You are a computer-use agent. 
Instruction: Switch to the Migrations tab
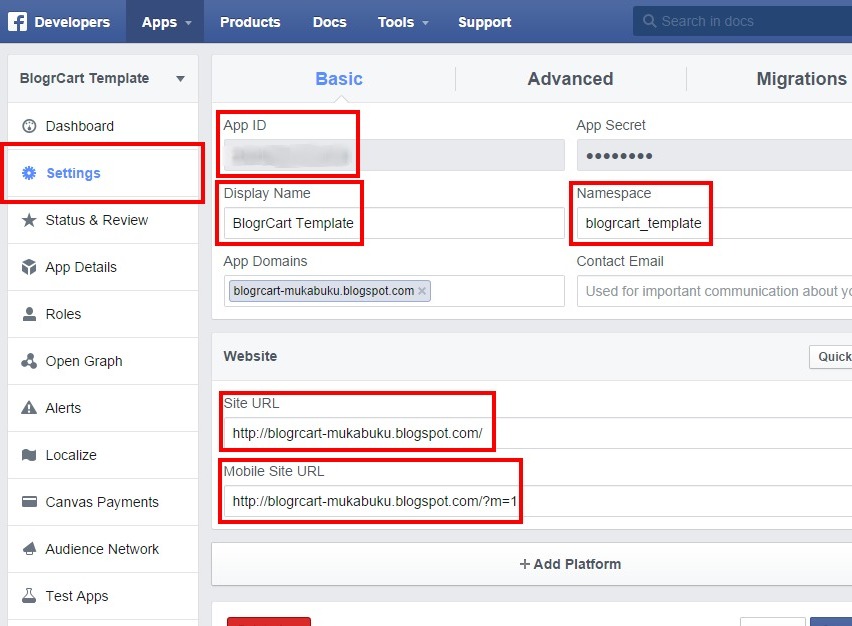pyautogui.click(x=801, y=79)
